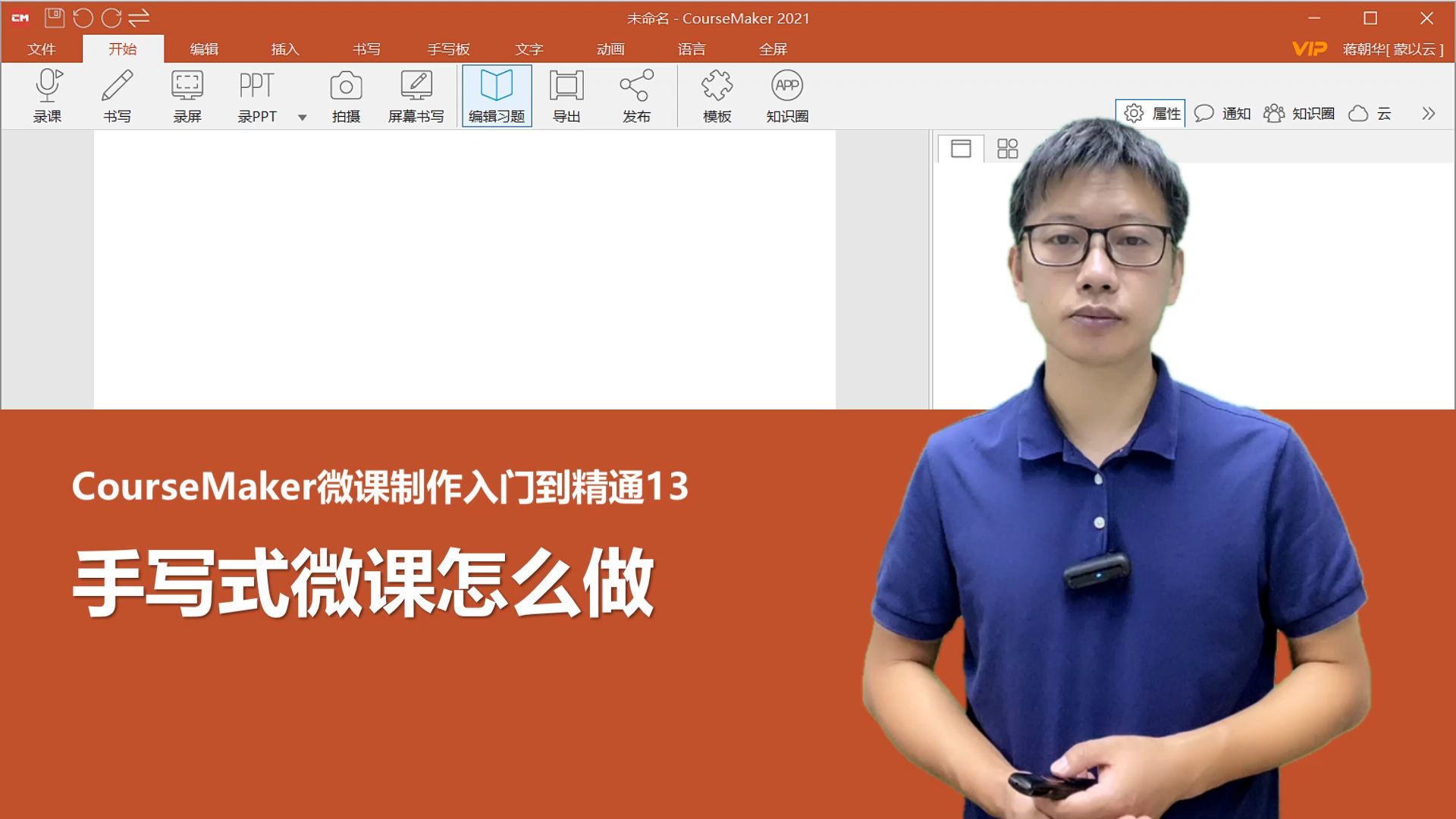Expand the 录PPT dropdown arrow
Viewport: 1456px width, 819px height.
[x=302, y=118]
